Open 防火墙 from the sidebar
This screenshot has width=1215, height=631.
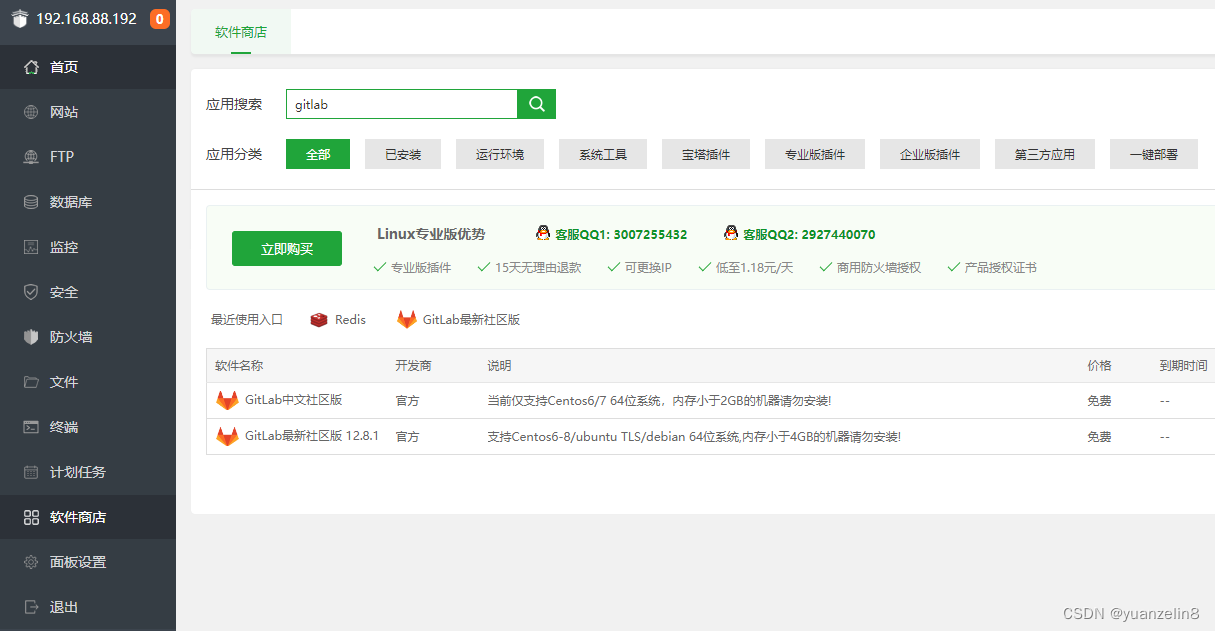[71, 337]
